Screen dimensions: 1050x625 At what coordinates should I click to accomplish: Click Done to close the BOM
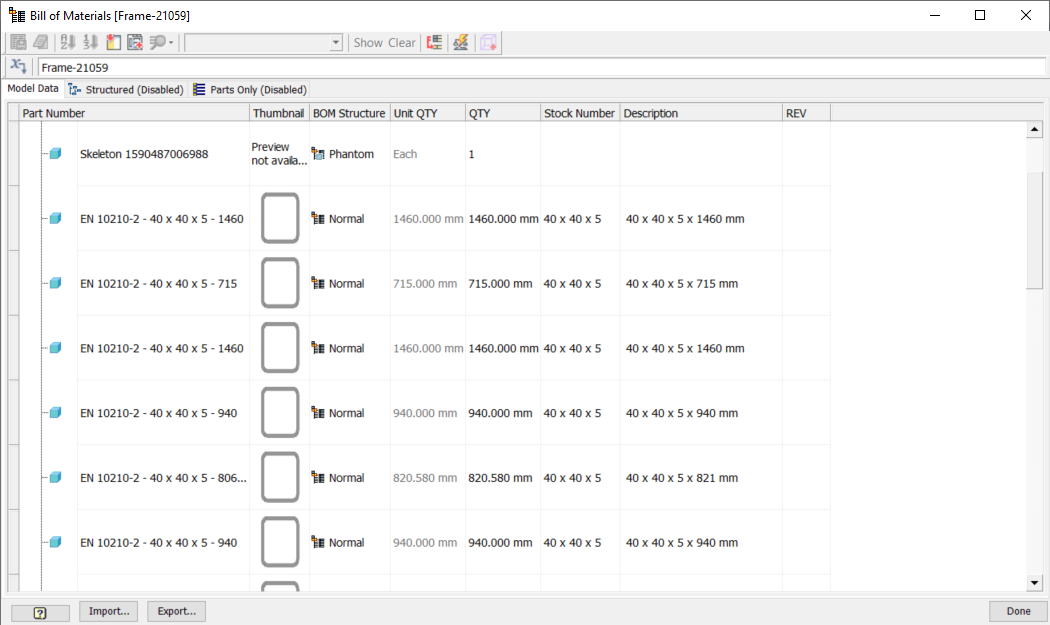[x=1017, y=611]
